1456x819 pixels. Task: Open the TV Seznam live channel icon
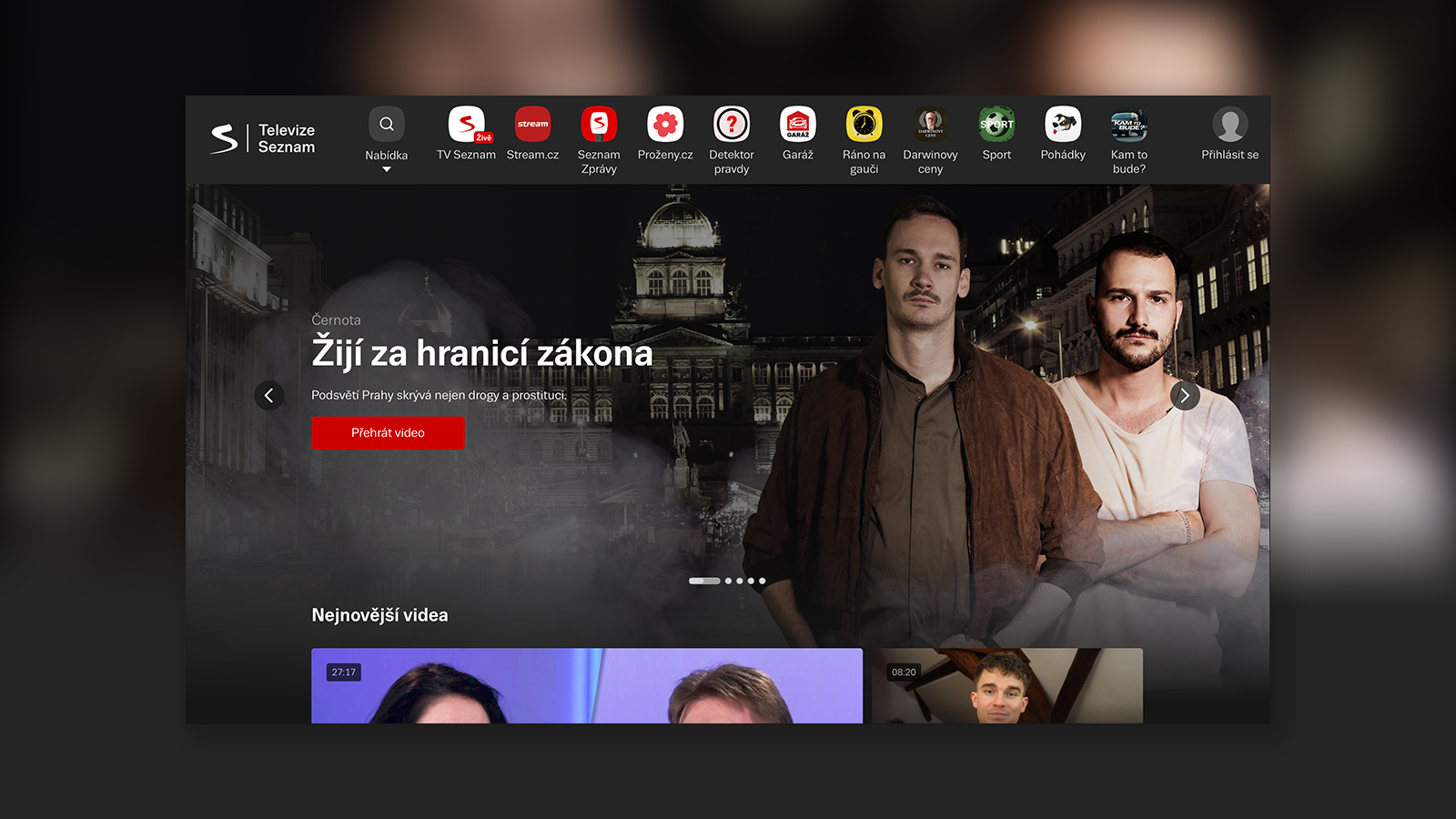[x=466, y=125]
